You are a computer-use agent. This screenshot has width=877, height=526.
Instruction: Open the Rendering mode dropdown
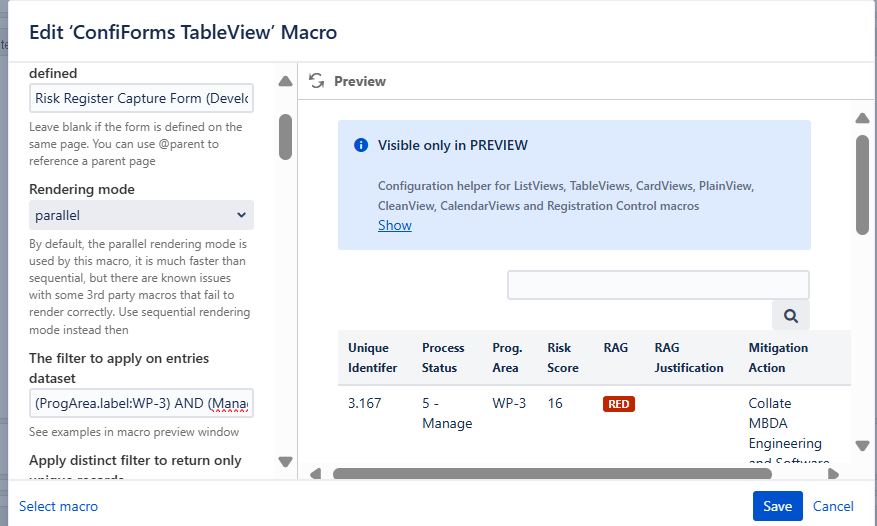(142, 215)
